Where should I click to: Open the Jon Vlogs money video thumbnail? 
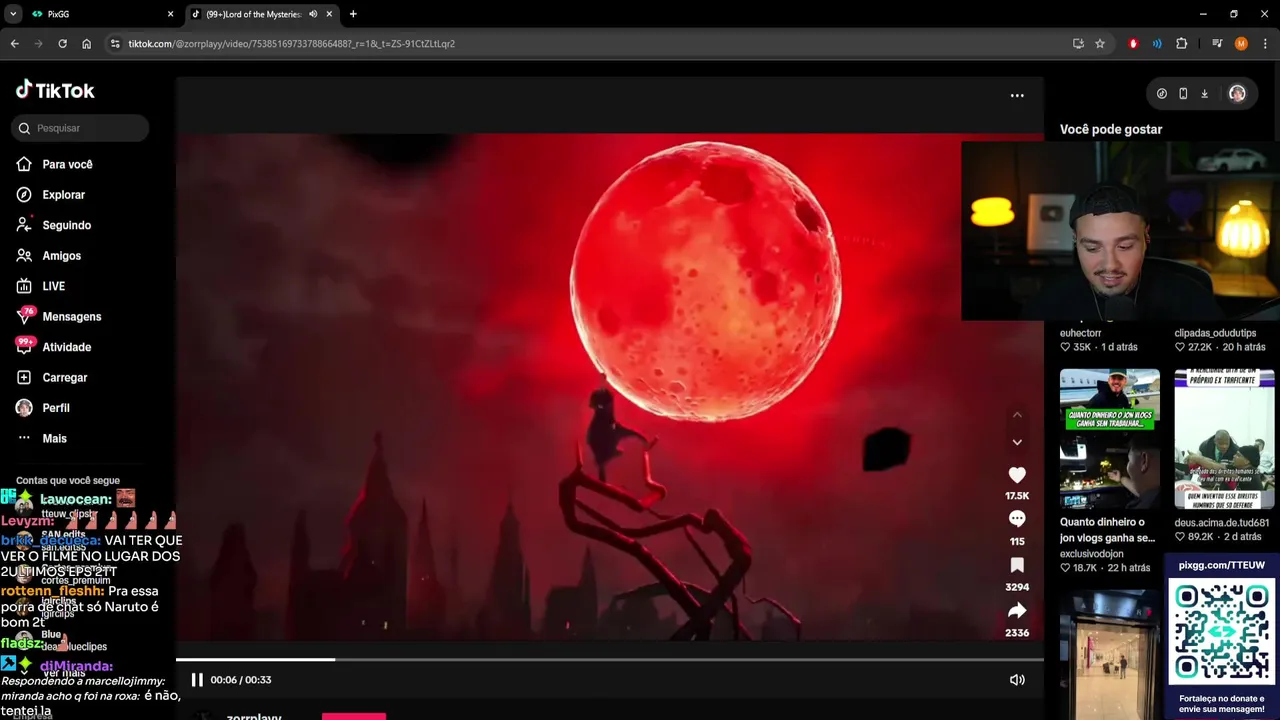pos(1110,440)
